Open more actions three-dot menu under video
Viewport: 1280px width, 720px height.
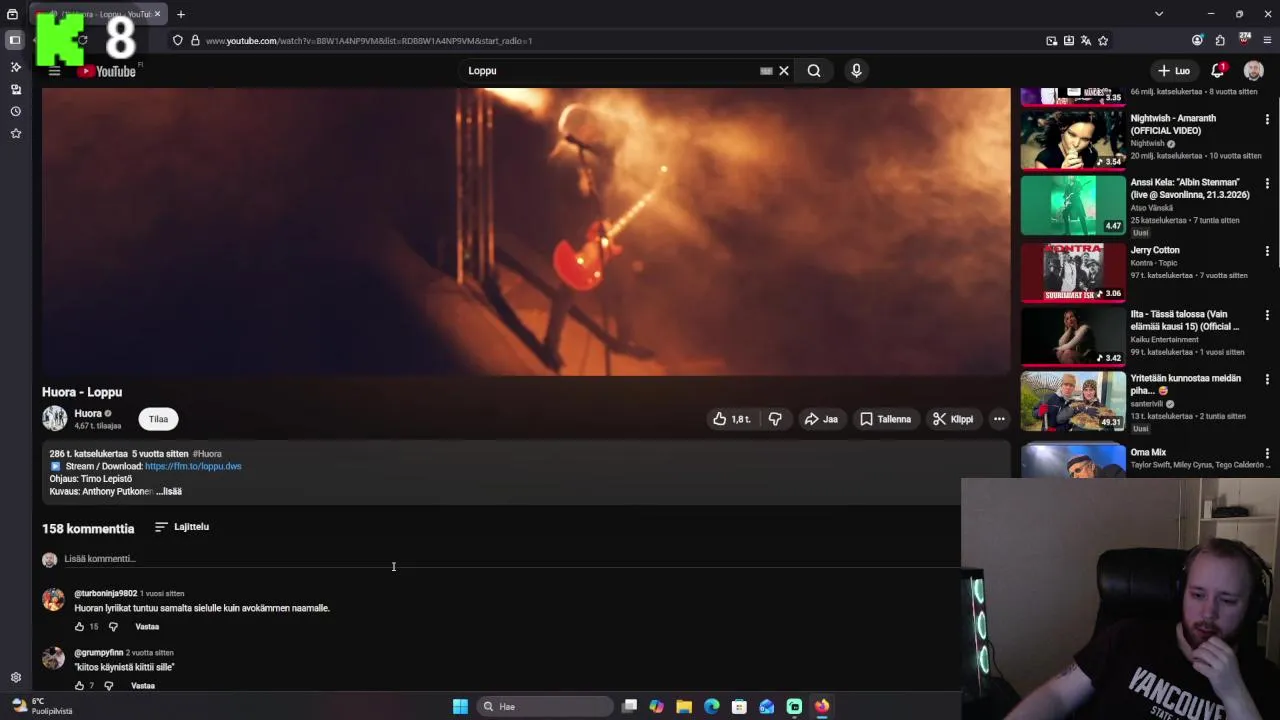click(999, 419)
